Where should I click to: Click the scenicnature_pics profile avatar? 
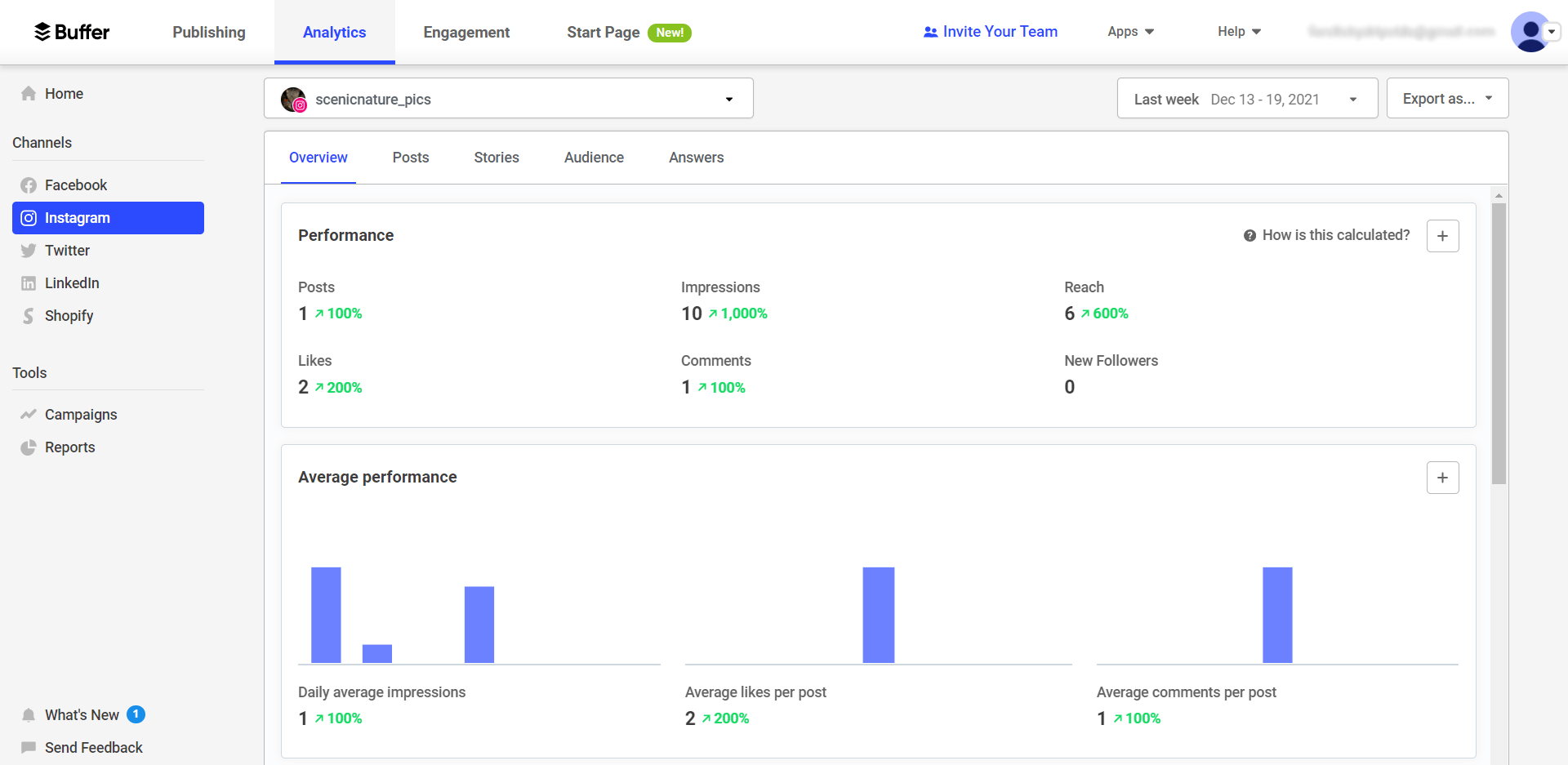click(293, 100)
